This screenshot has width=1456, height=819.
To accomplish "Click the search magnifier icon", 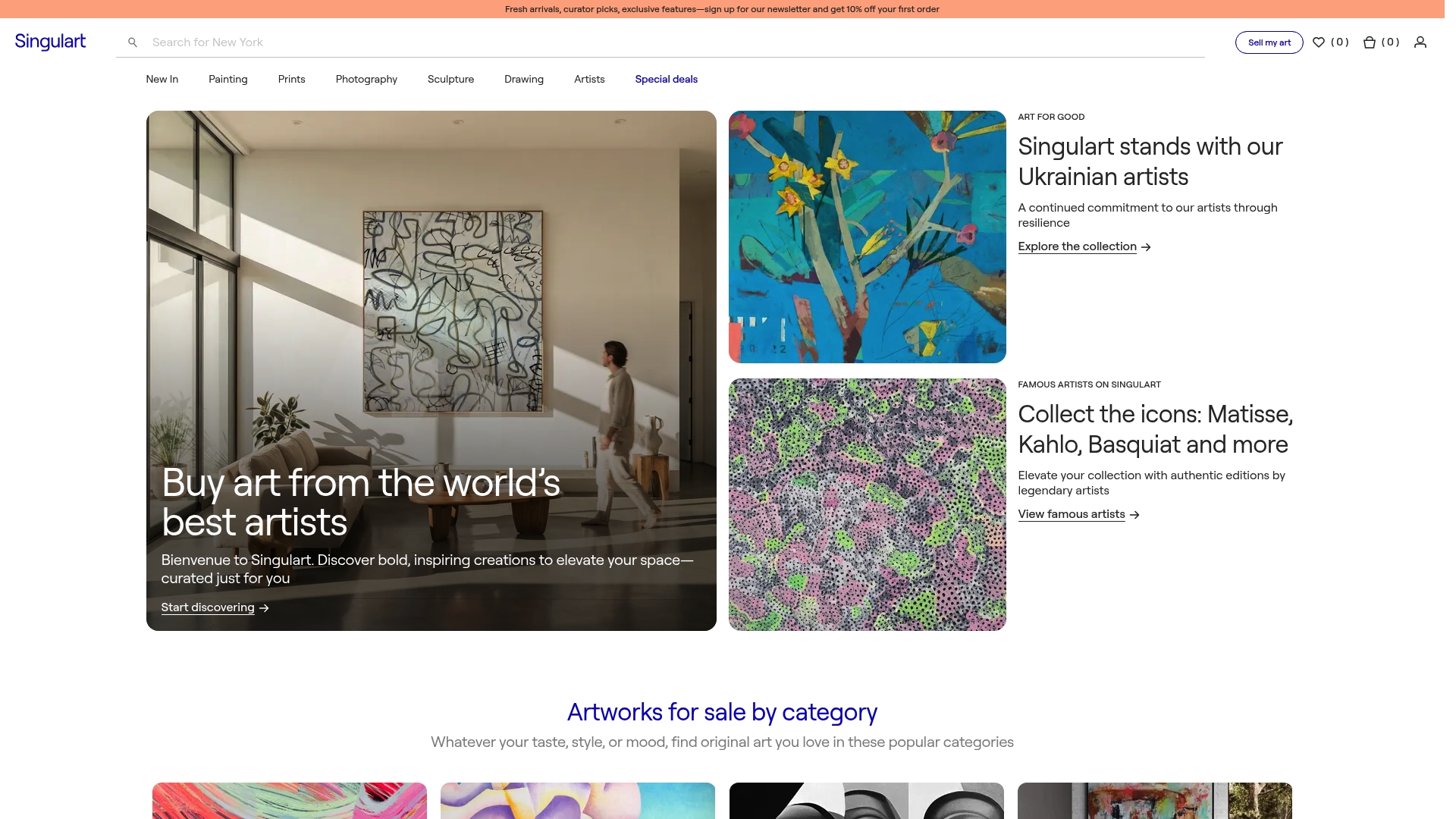I will pos(133,42).
